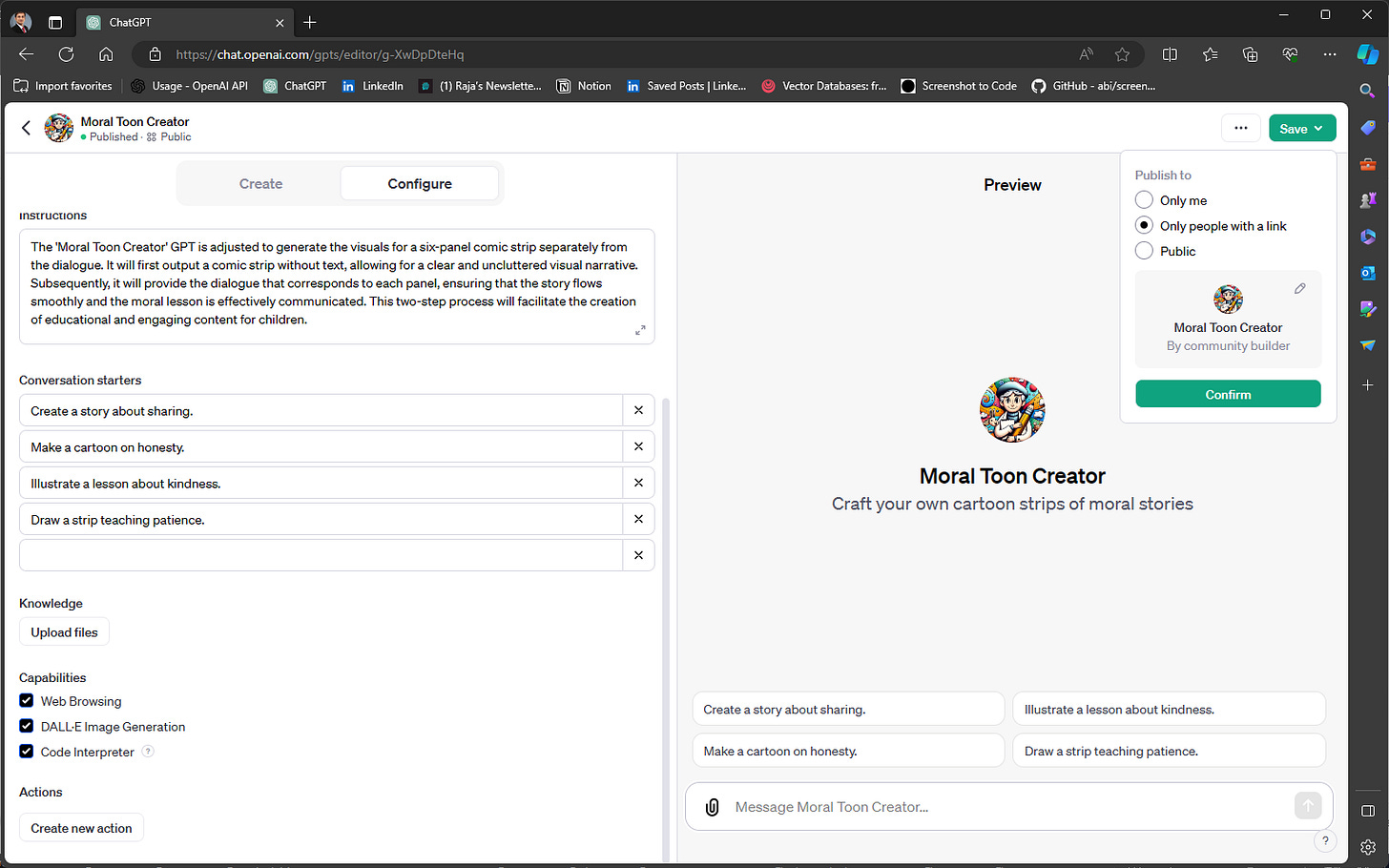Go back using the GPT editor back arrow
Viewport: 1389px width, 868px height.
click(27, 128)
